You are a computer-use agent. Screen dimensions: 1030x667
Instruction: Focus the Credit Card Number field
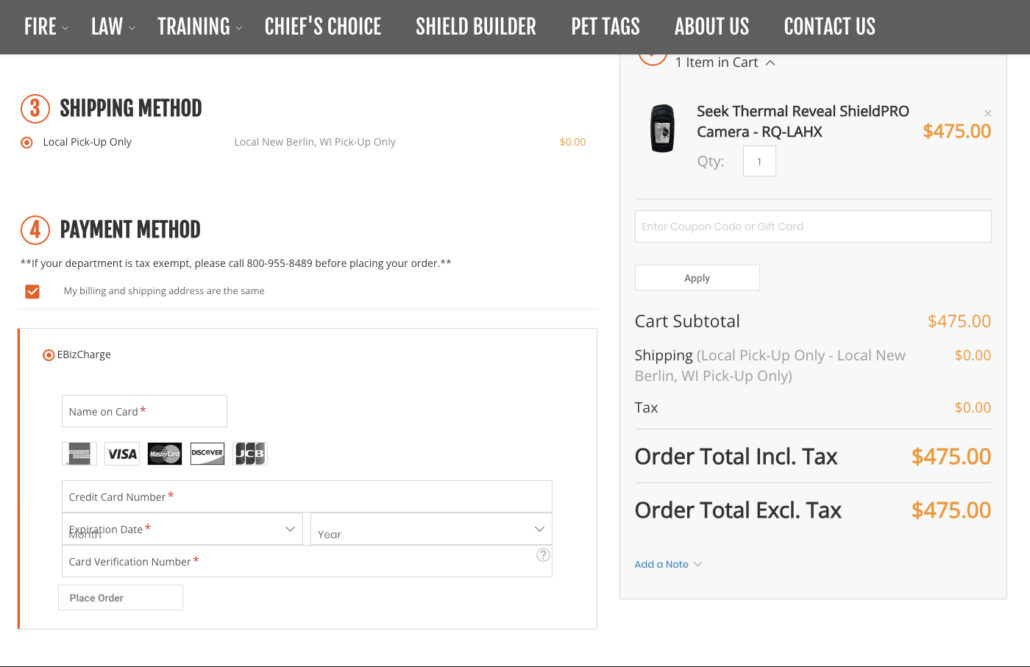(307, 497)
